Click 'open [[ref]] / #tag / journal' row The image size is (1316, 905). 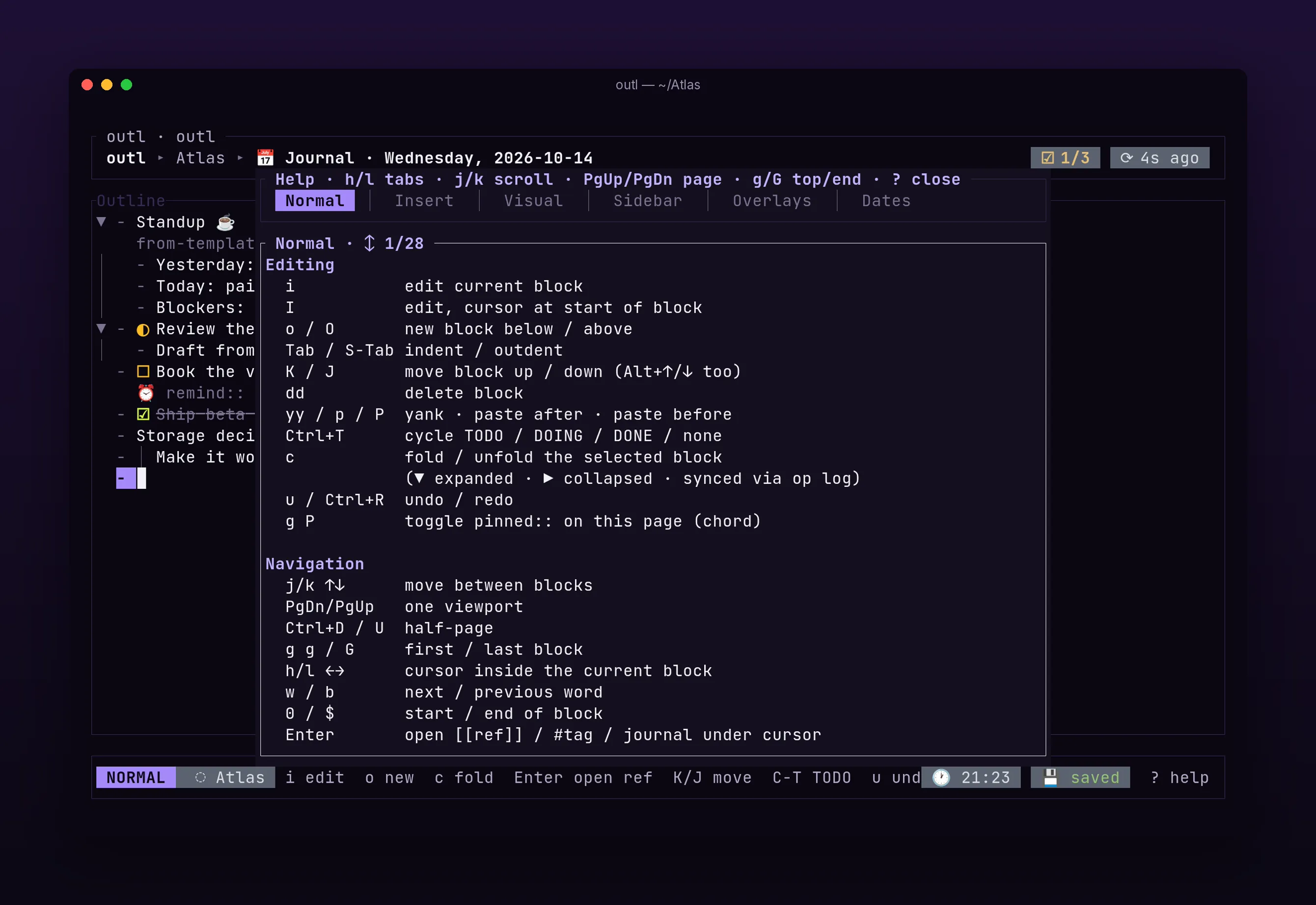pyautogui.click(x=553, y=736)
